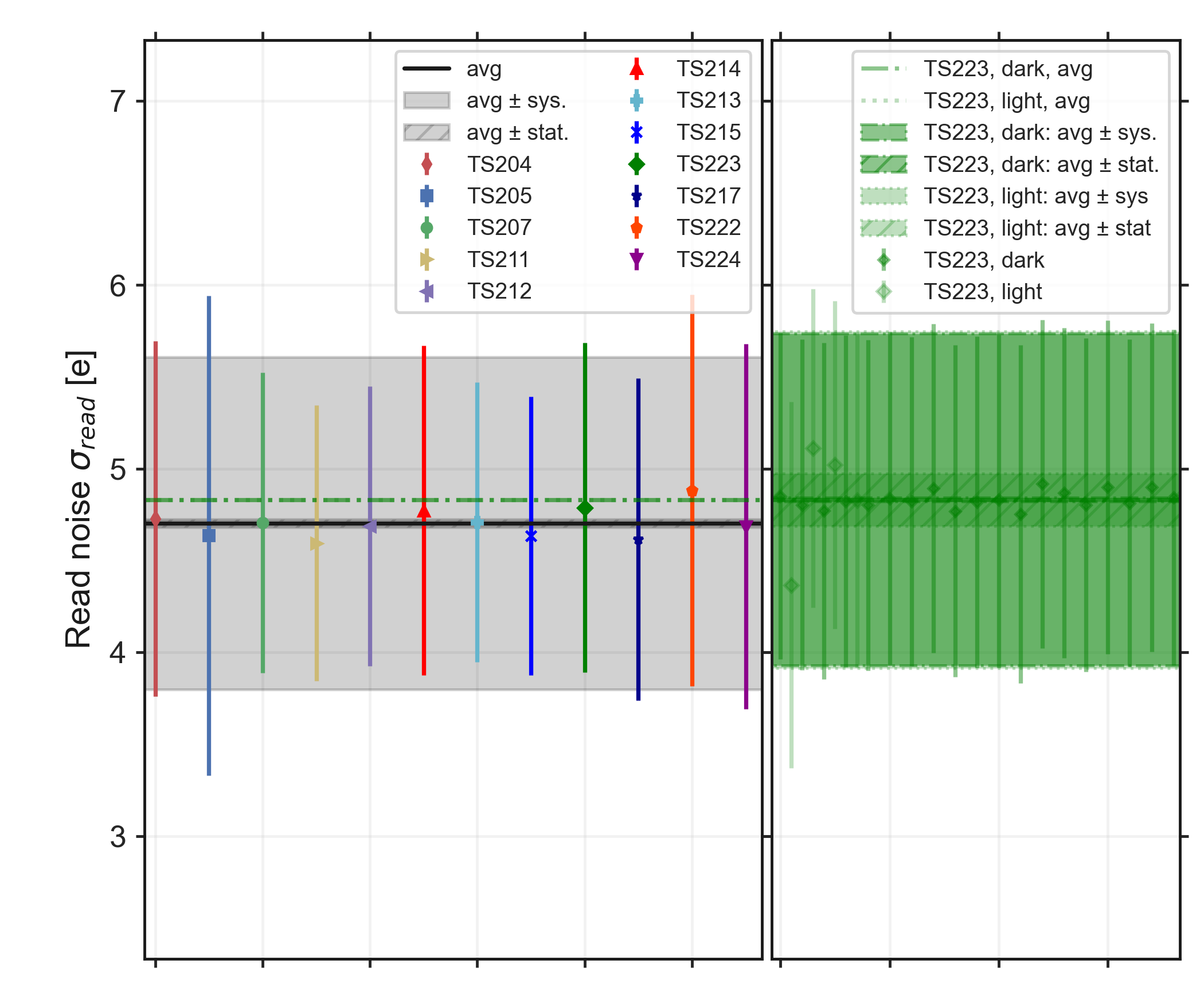Click the 'avg ± sys.' label in left legend
The image size is (1204, 1003).
pyautogui.click(x=516, y=101)
